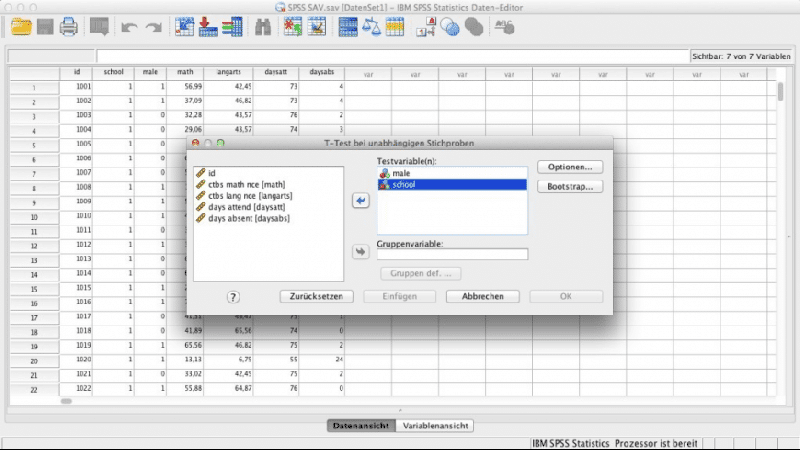Switch to the Variablenansicht tab

tap(435, 426)
